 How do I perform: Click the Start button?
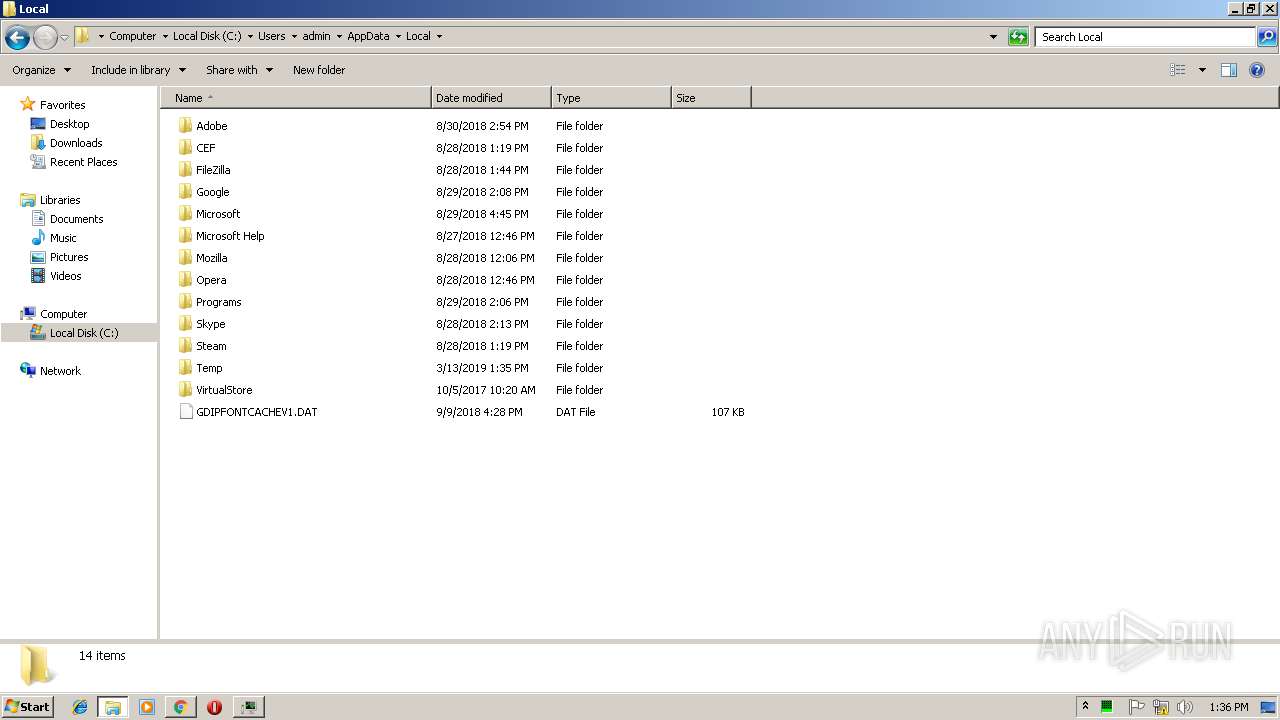click(27, 706)
